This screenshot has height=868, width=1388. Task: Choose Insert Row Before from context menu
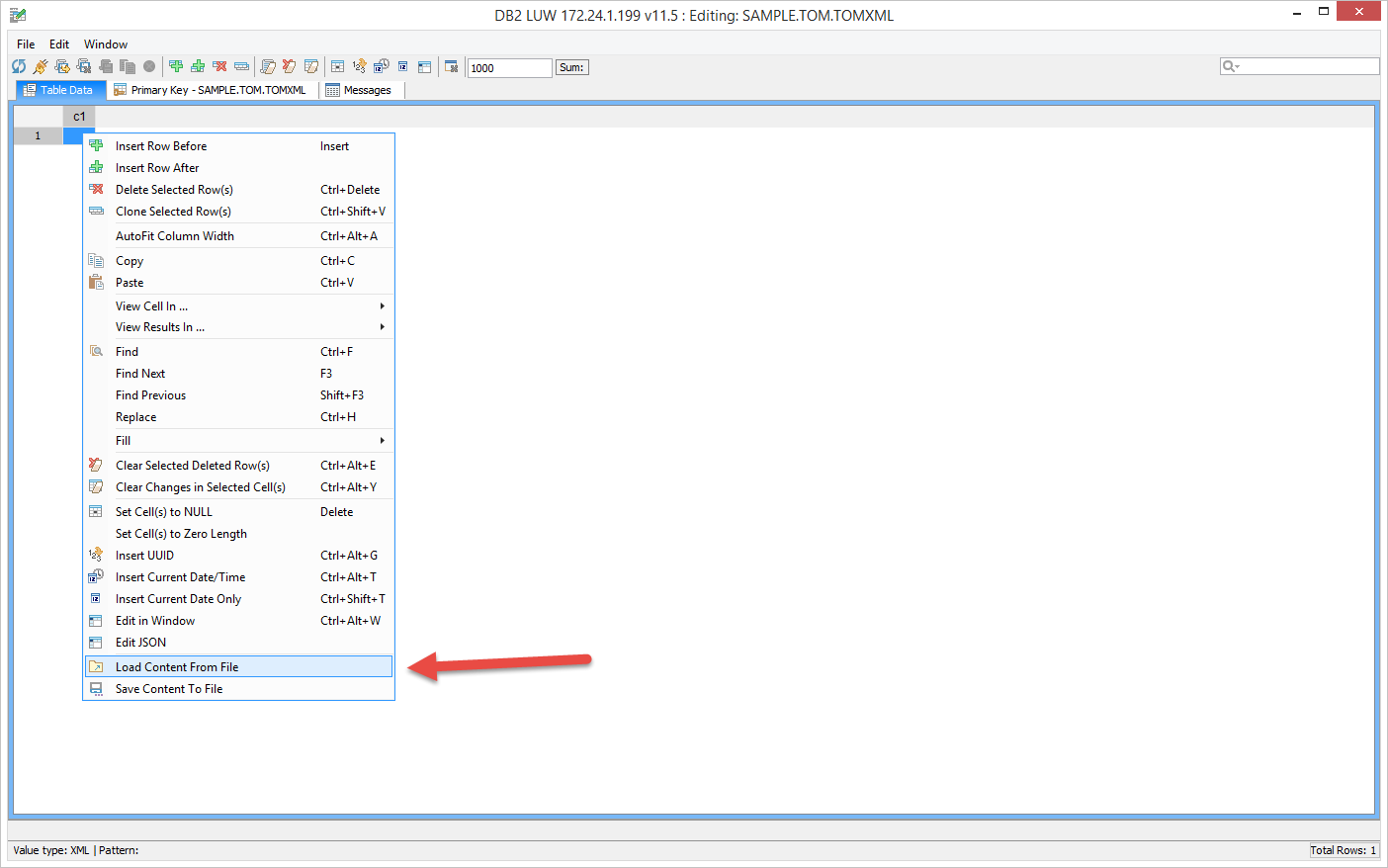click(239, 146)
